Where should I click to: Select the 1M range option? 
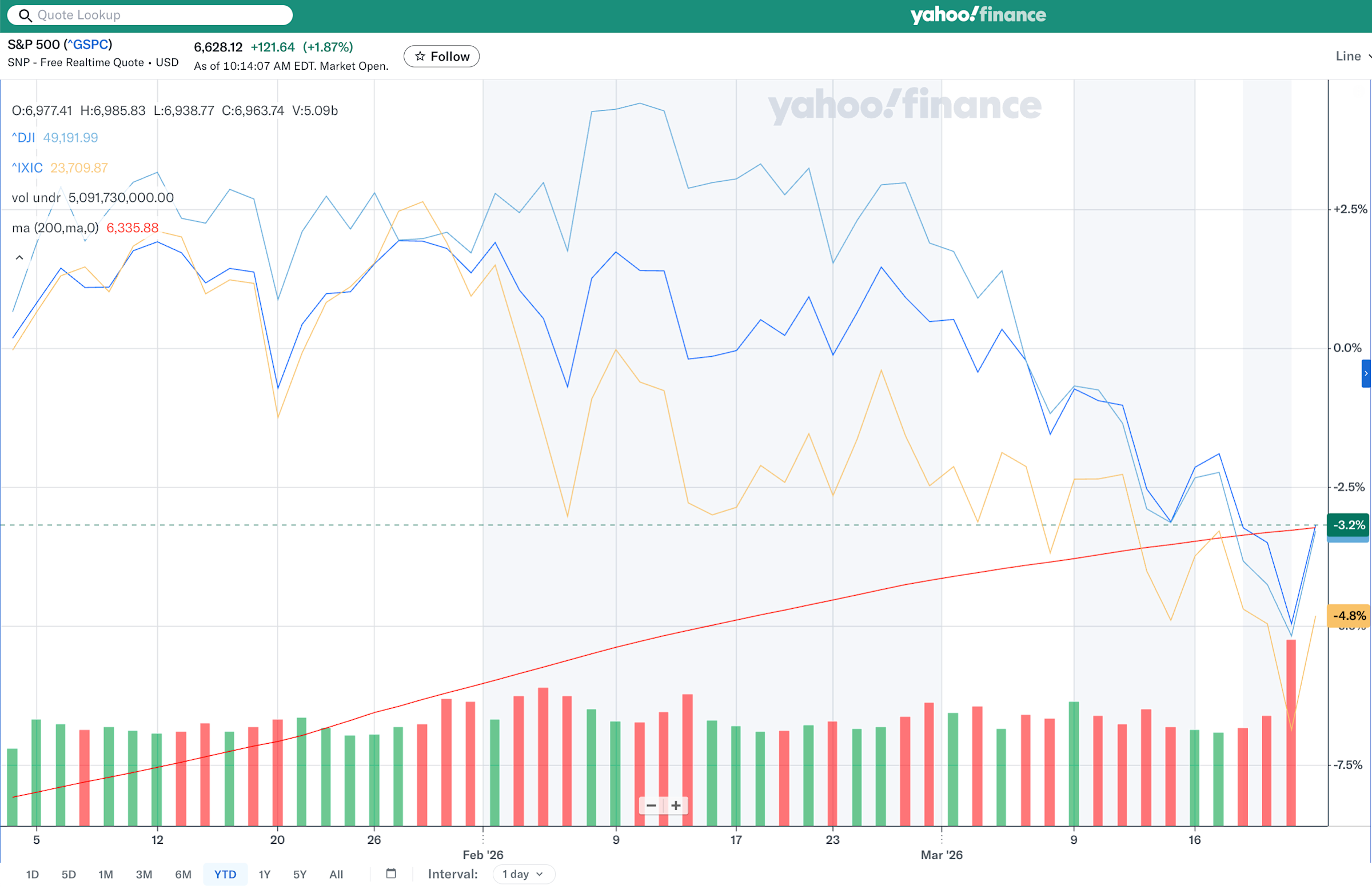106,875
